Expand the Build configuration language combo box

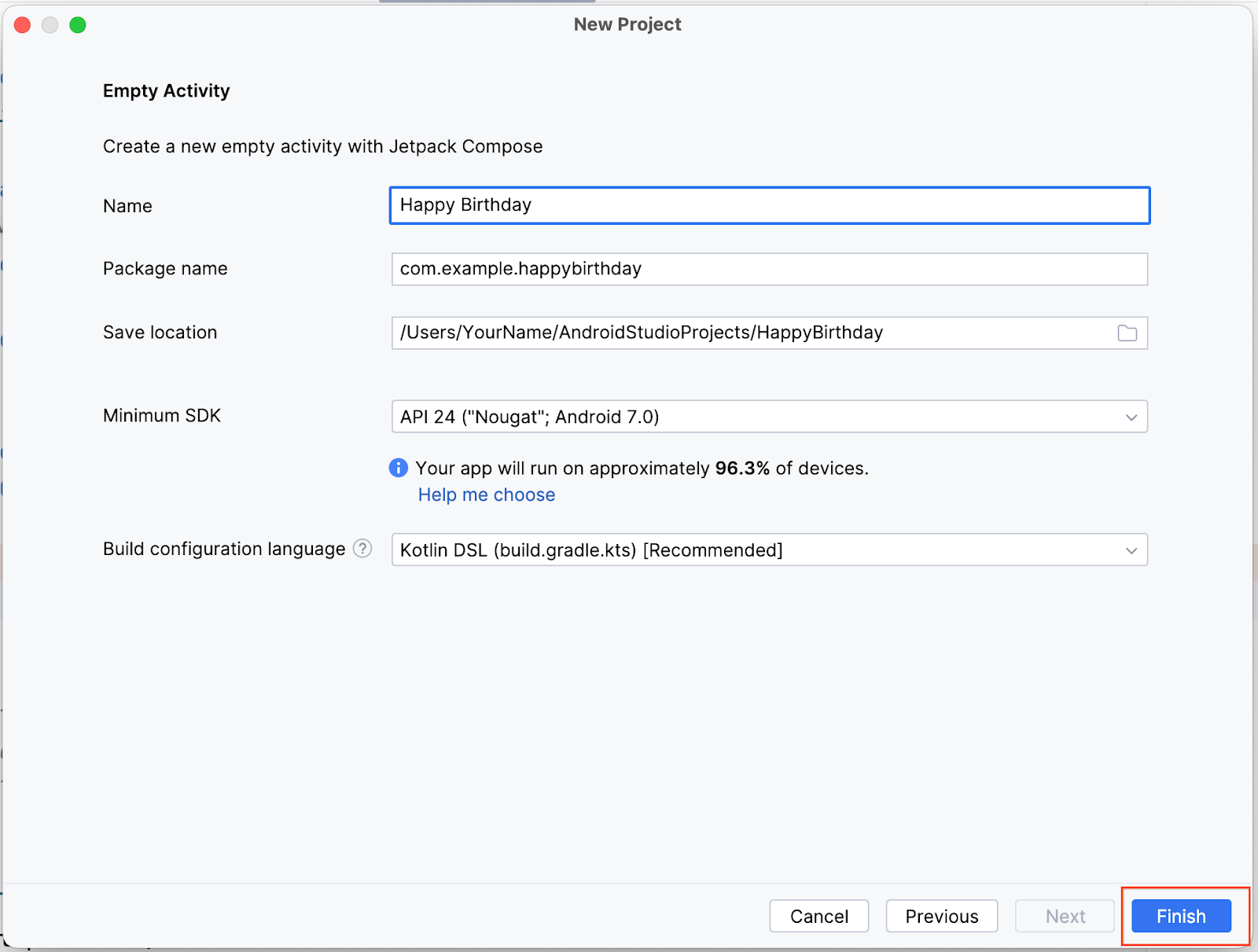pyautogui.click(x=769, y=550)
